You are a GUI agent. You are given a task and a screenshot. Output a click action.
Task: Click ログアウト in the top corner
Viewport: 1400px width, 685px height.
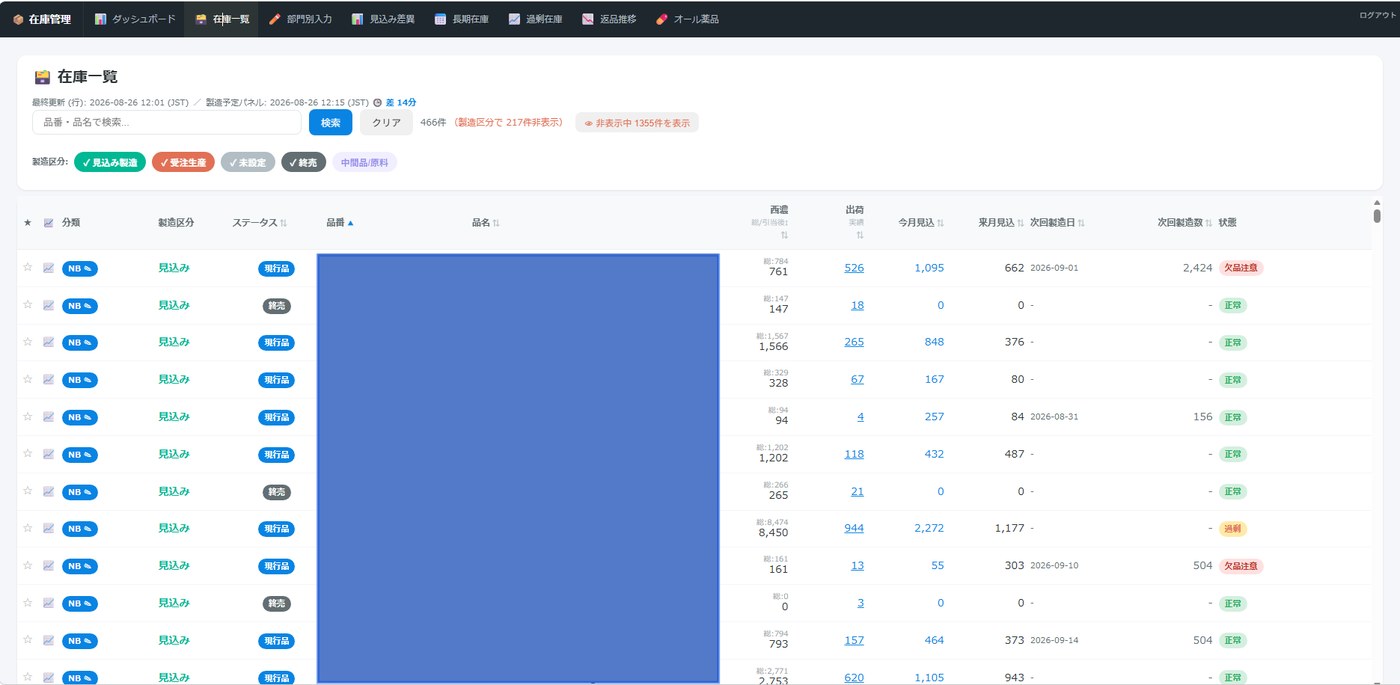point(1376,15)
